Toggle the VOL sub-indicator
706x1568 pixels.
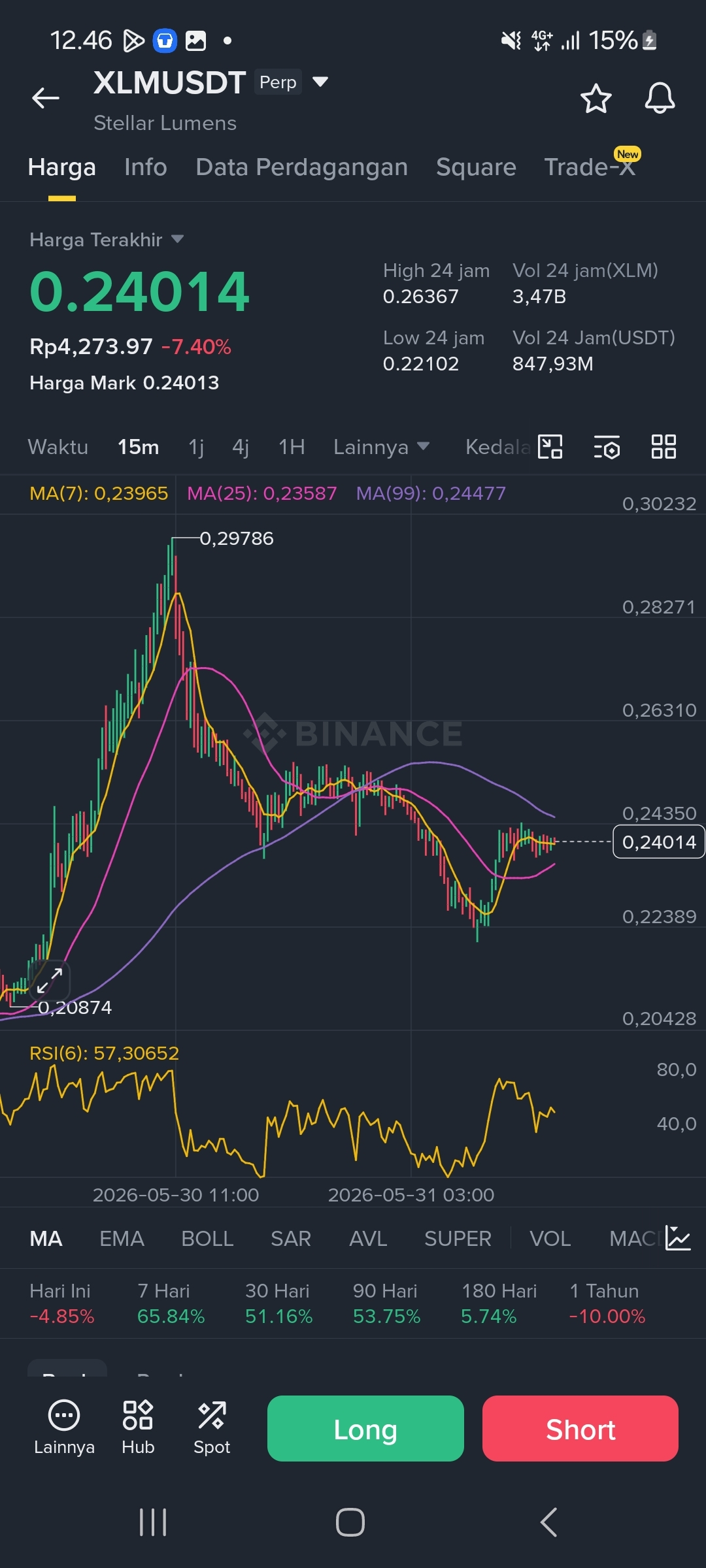click(550, 1239)
